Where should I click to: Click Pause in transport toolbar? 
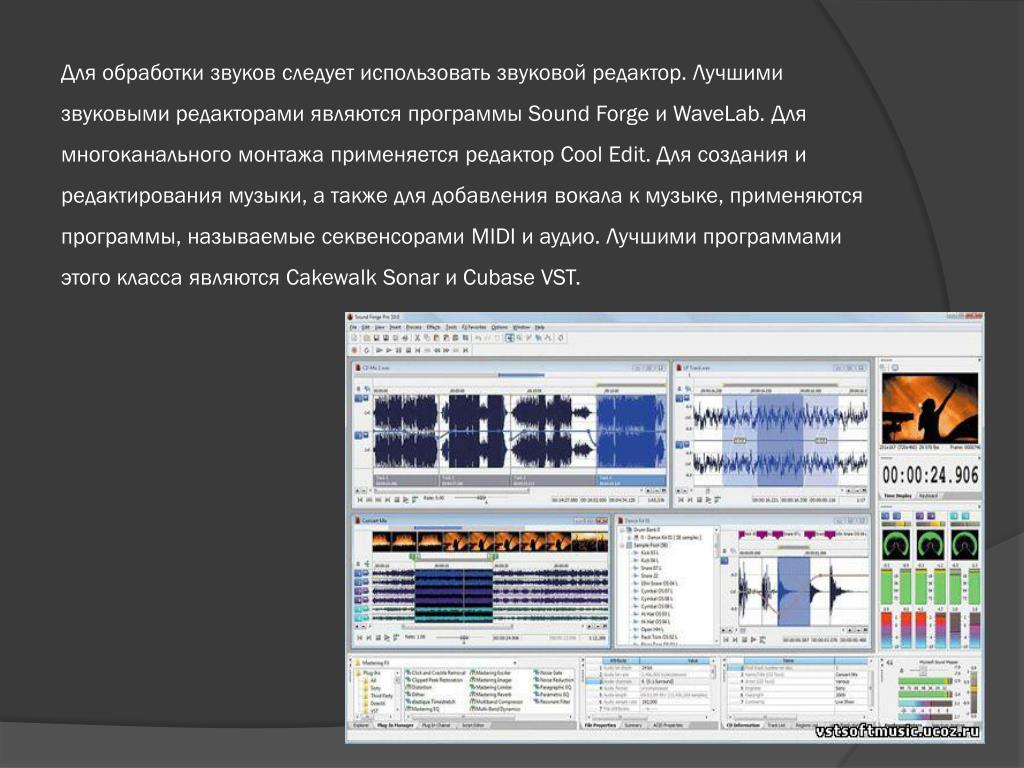click(x=399, y=350)
